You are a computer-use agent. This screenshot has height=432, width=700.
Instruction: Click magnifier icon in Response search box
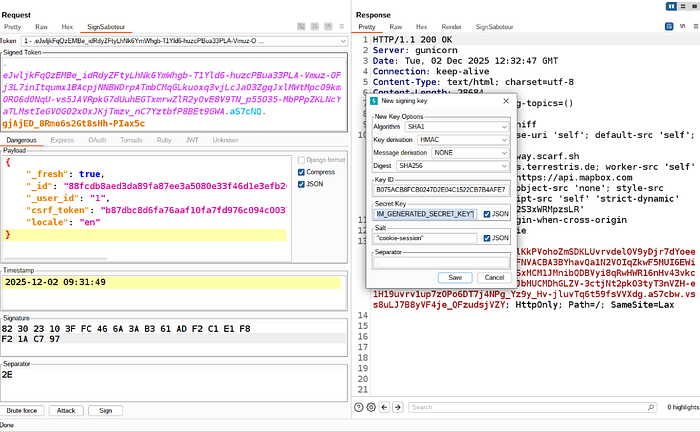pos(651,407)
